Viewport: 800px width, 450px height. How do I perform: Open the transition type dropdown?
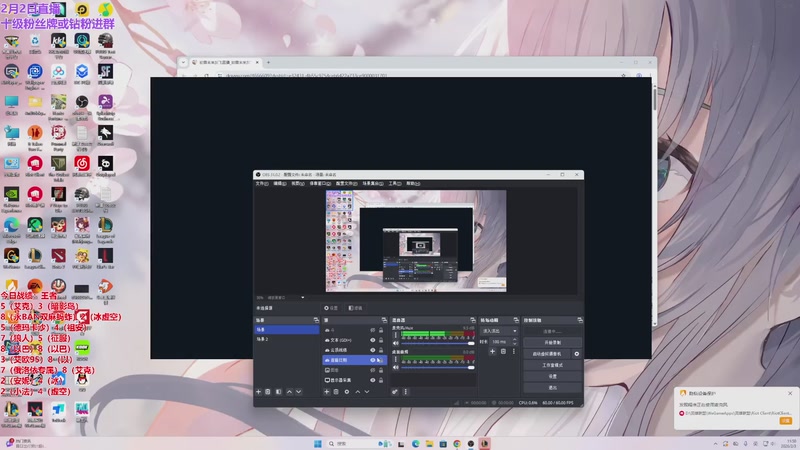click(x=499, y=331)
